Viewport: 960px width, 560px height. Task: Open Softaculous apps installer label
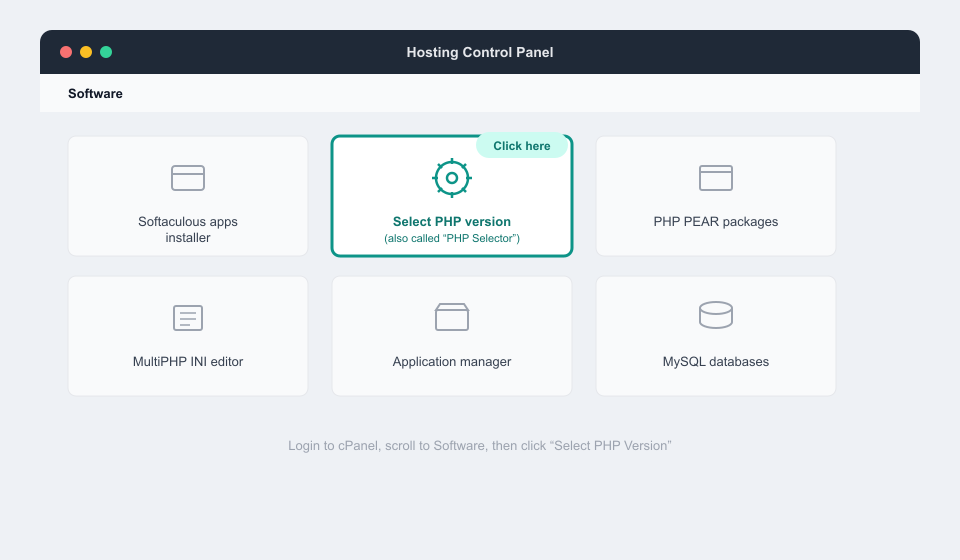tap(187, 230)
